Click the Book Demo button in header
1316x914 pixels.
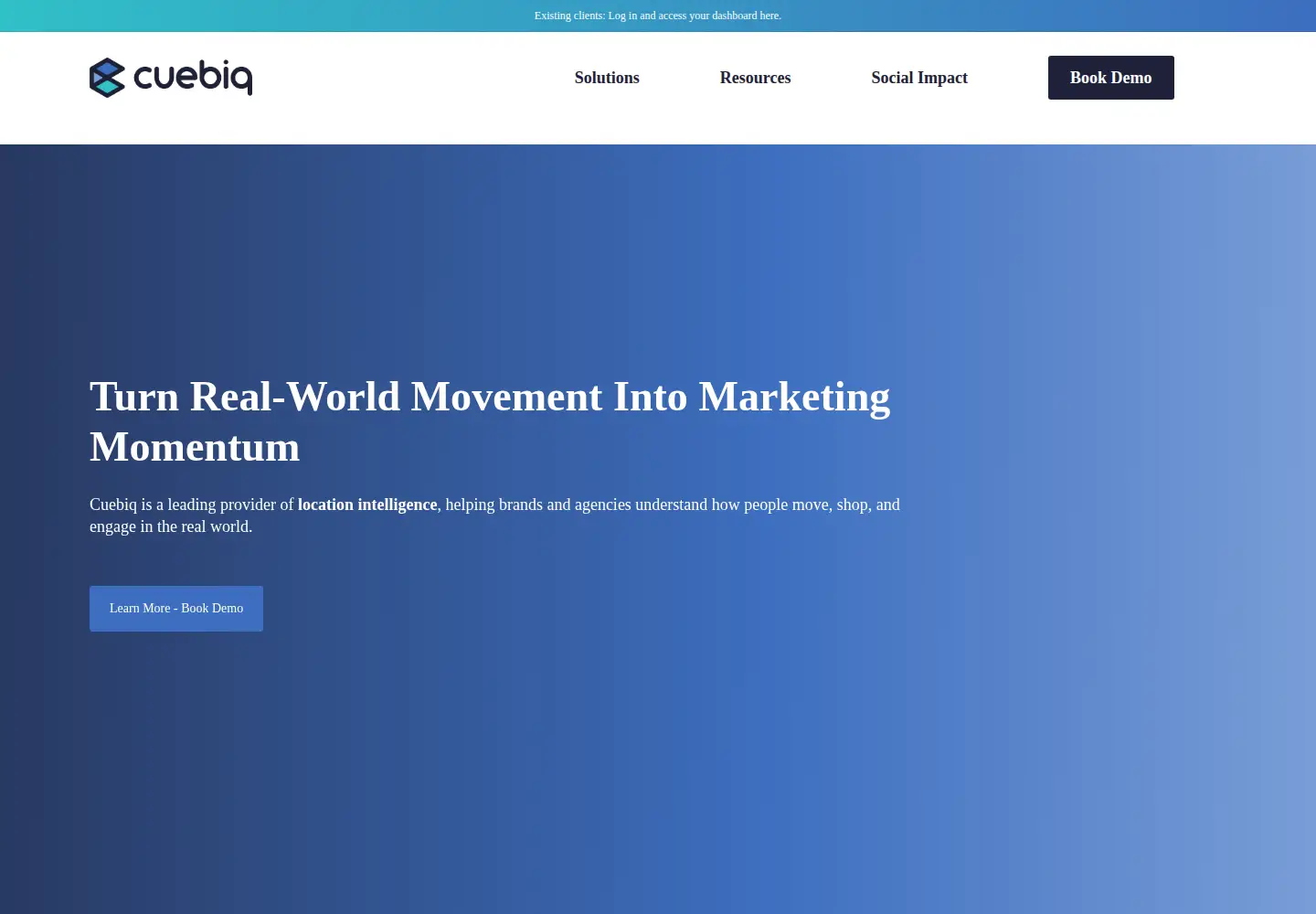click(1111, 78)
